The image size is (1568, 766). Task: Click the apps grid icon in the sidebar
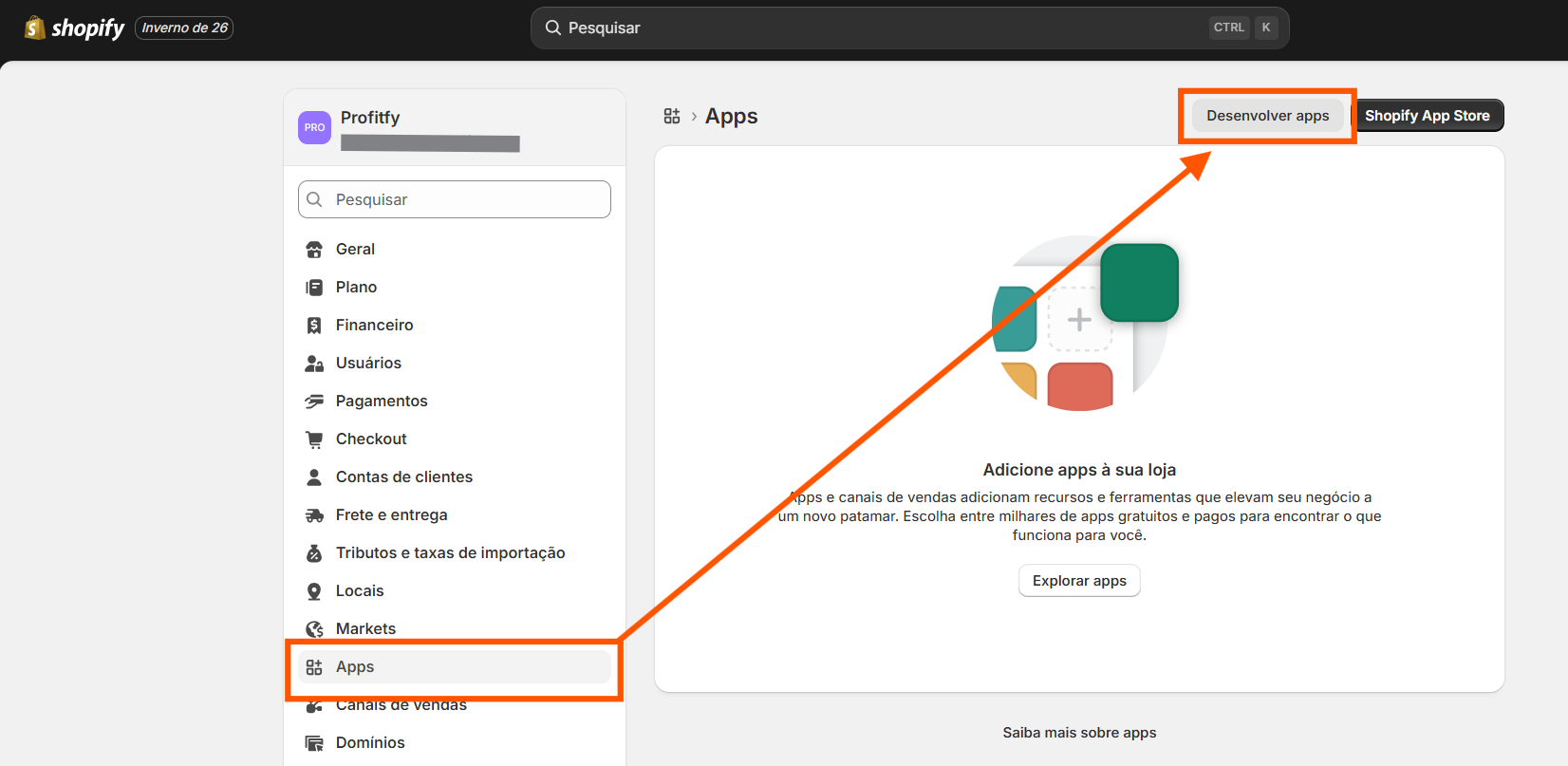tap(314, 667)
